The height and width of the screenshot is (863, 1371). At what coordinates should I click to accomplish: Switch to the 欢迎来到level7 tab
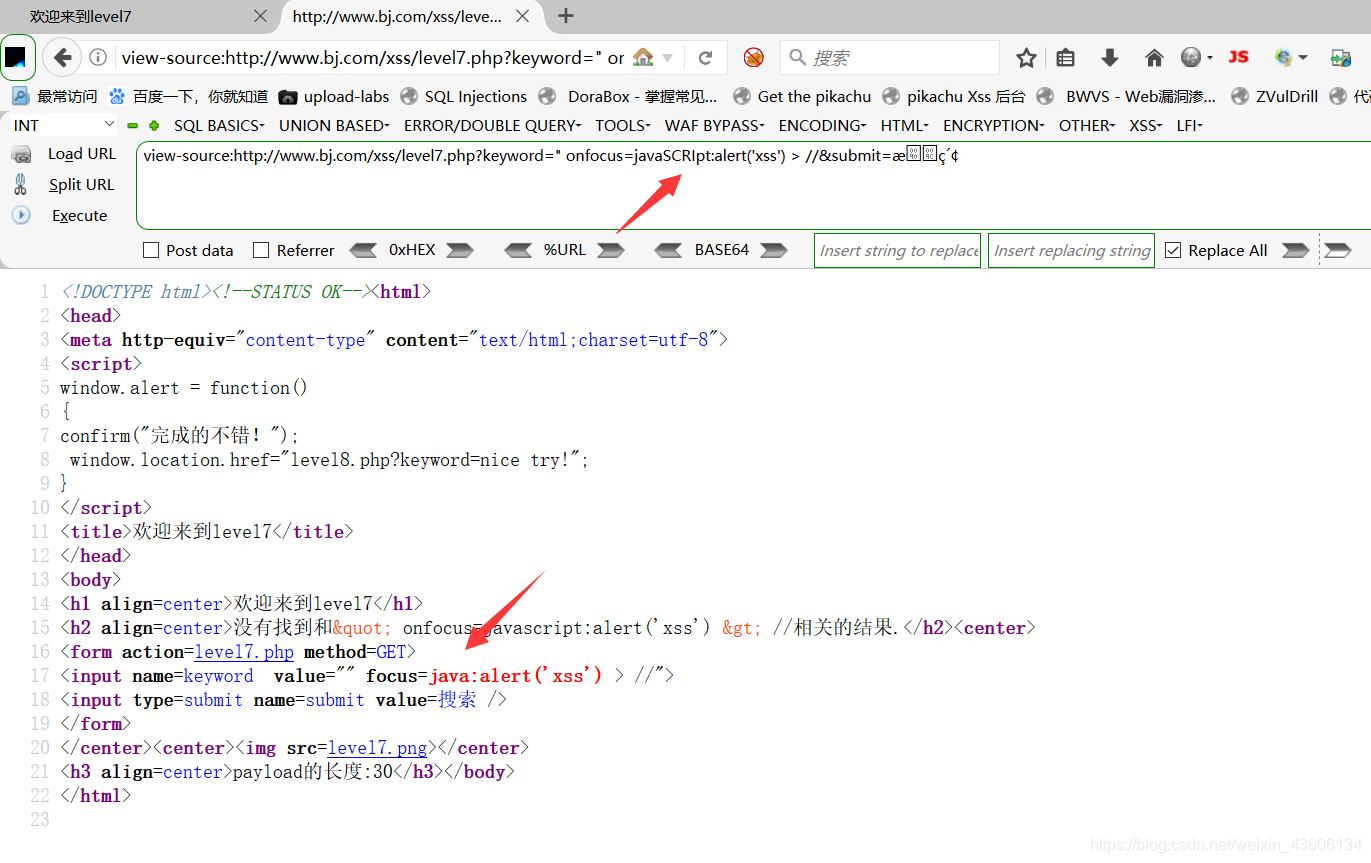point(139,16)
